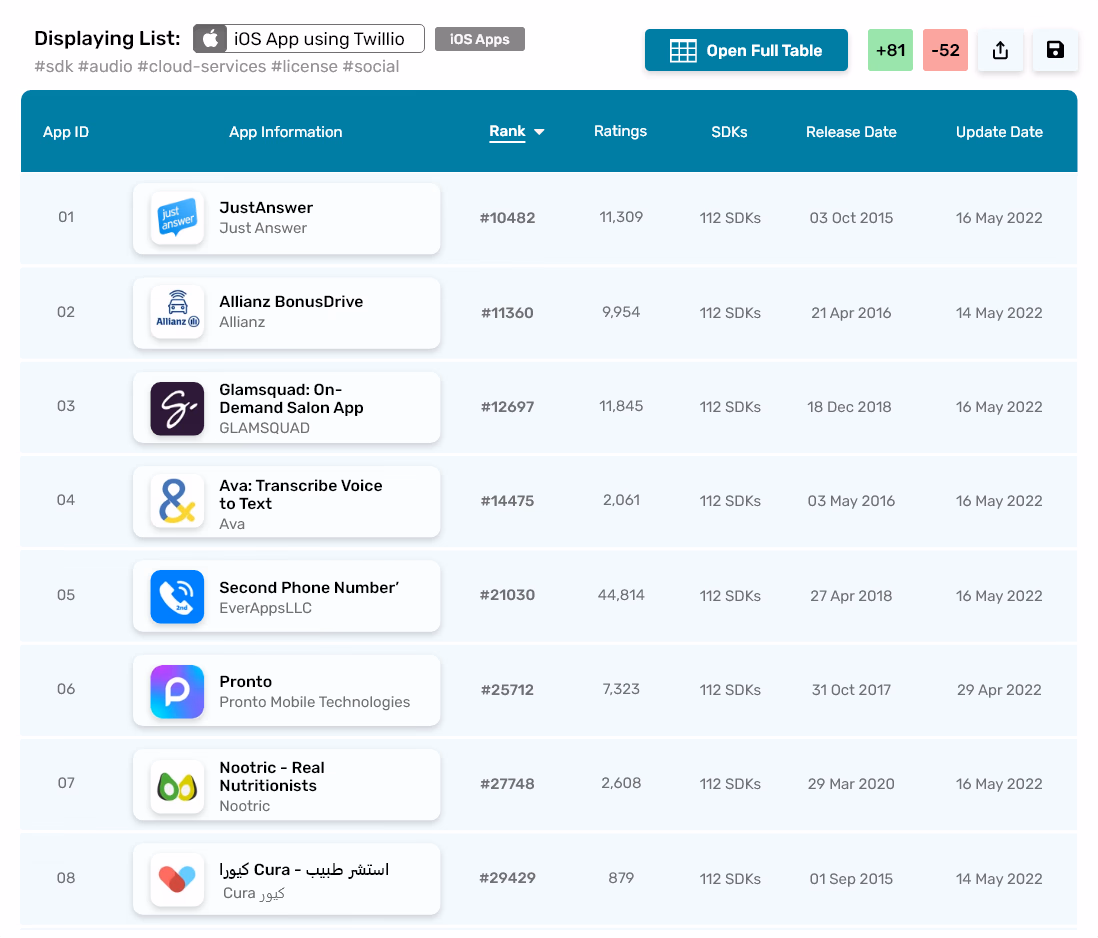Sort by Rank column header
Screen dimensions: 1098x938
(507, 132)
